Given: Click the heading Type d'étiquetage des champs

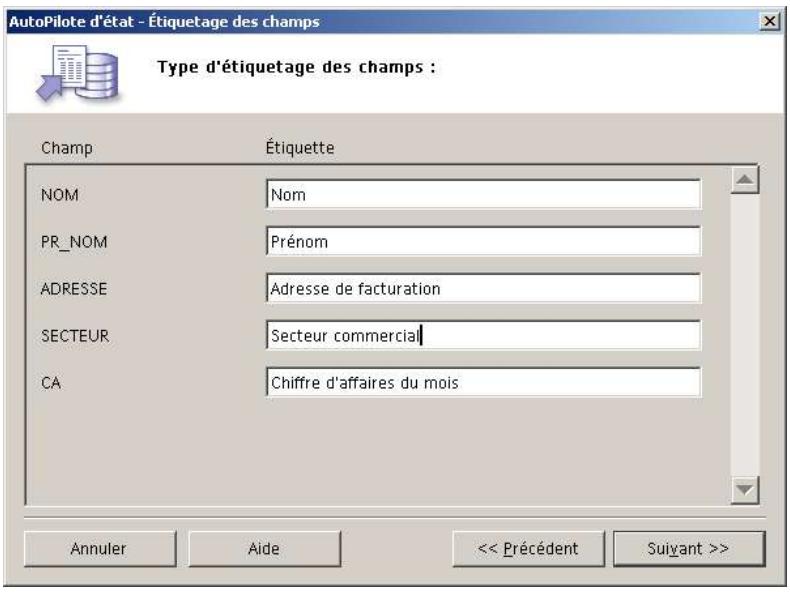Looking at the screenshot, I should pos(296,67).
